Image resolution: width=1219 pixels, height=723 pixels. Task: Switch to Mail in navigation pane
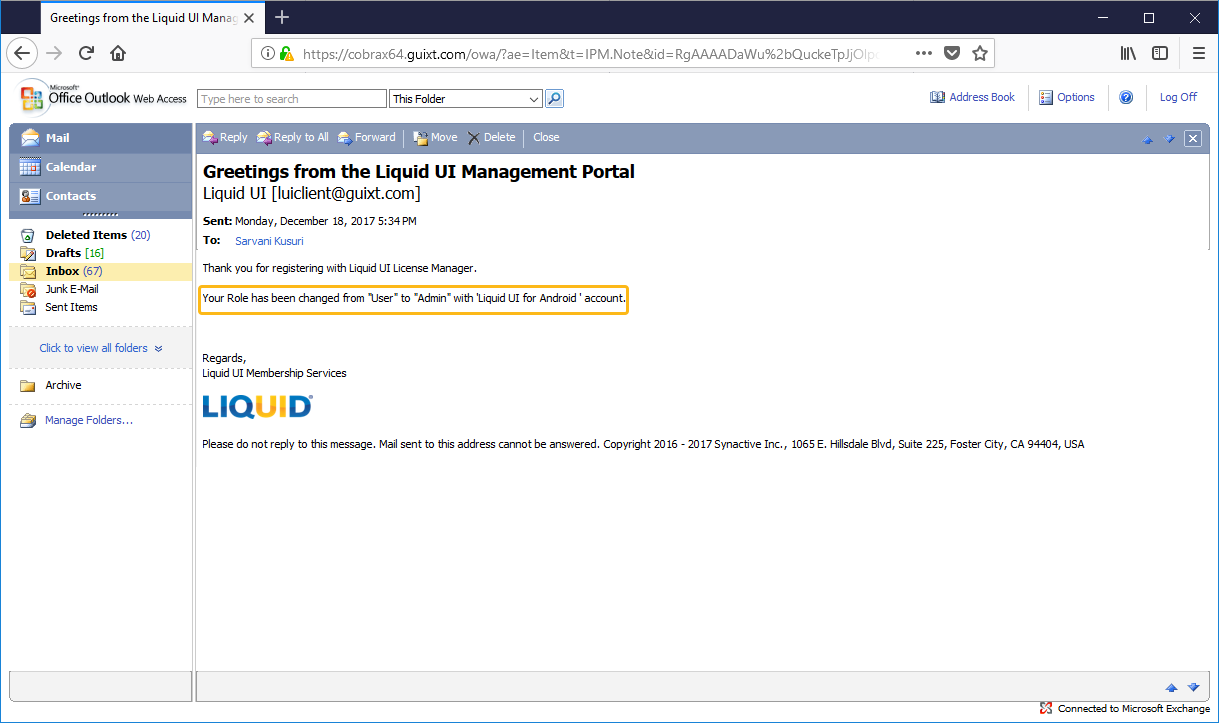click(100, 138)
